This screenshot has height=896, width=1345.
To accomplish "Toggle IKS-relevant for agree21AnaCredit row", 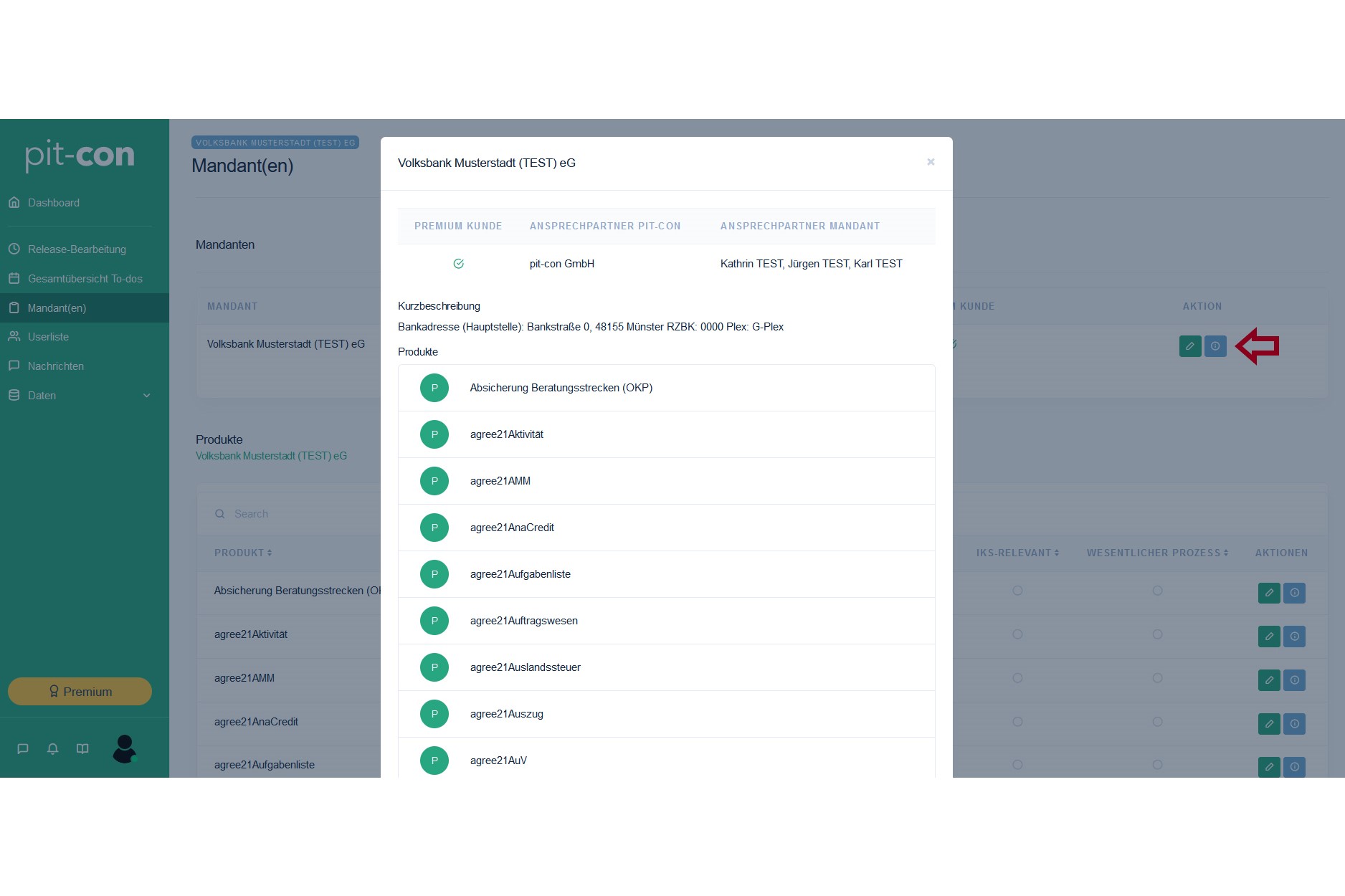I will [x=1017, y=722].
